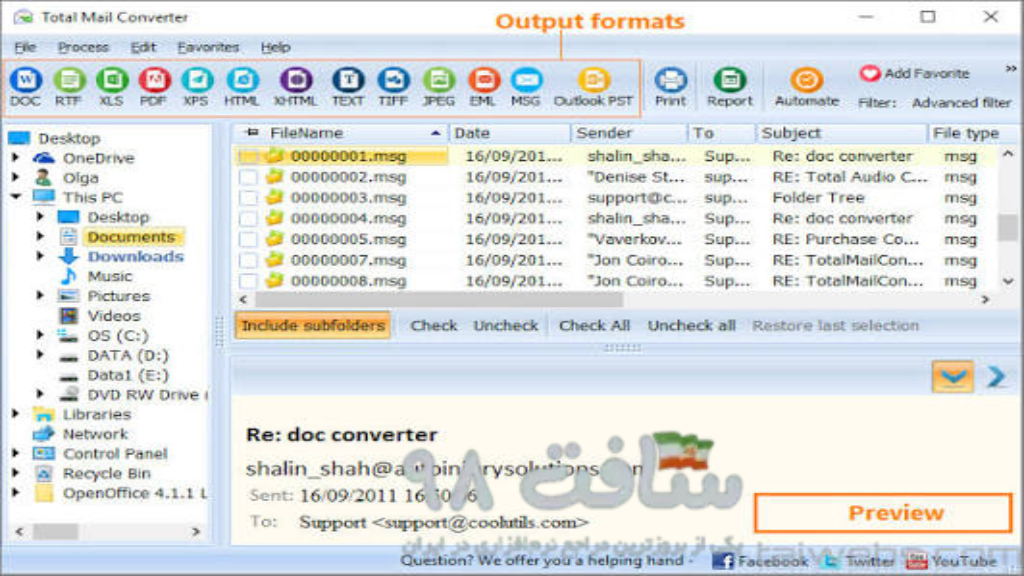Expand Control Panel tree node
This screenshot has height=576, width=1024.
click(x=16, y=453)
